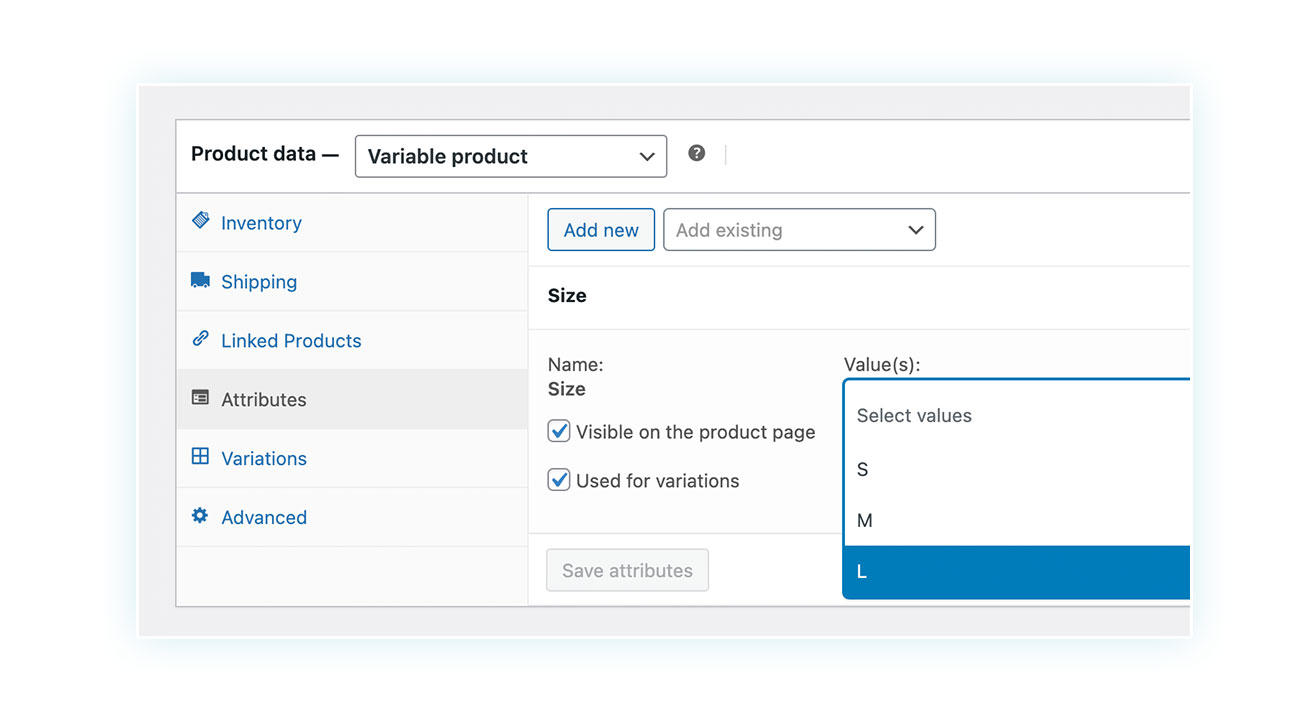
Task: Click the Shipping truck icon
Action: 200,280
